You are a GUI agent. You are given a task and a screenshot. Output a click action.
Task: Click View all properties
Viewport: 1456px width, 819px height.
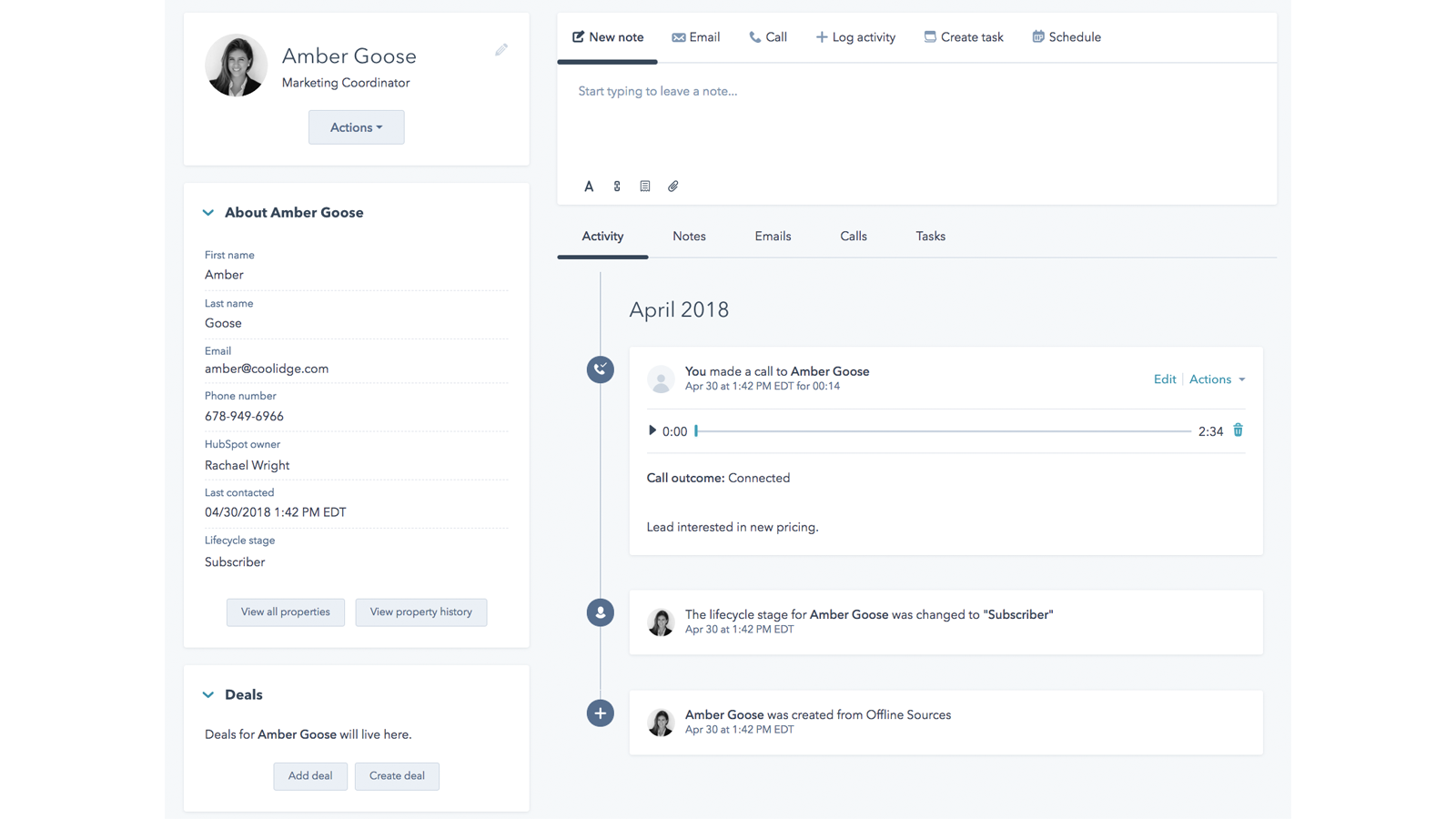coord(286,612)
